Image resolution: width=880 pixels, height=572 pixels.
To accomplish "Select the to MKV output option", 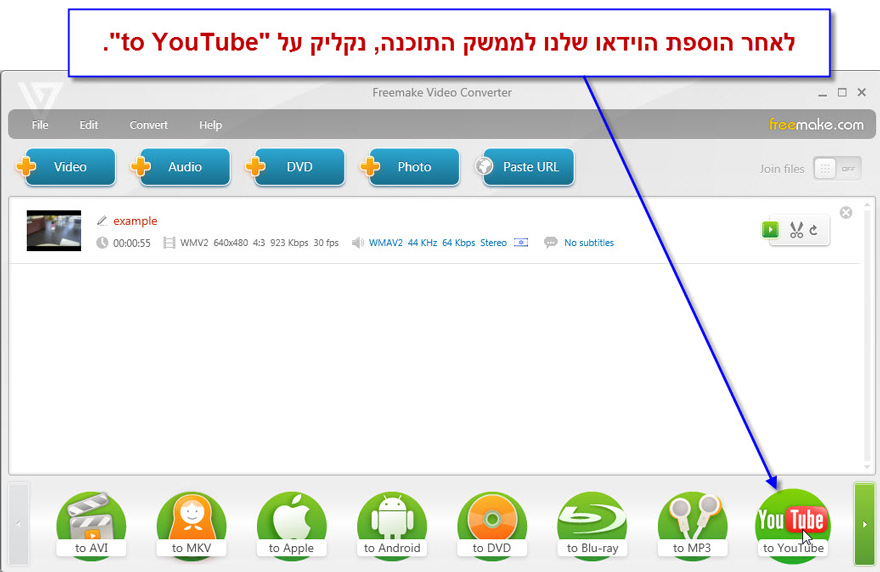I will tap(191, 525).
